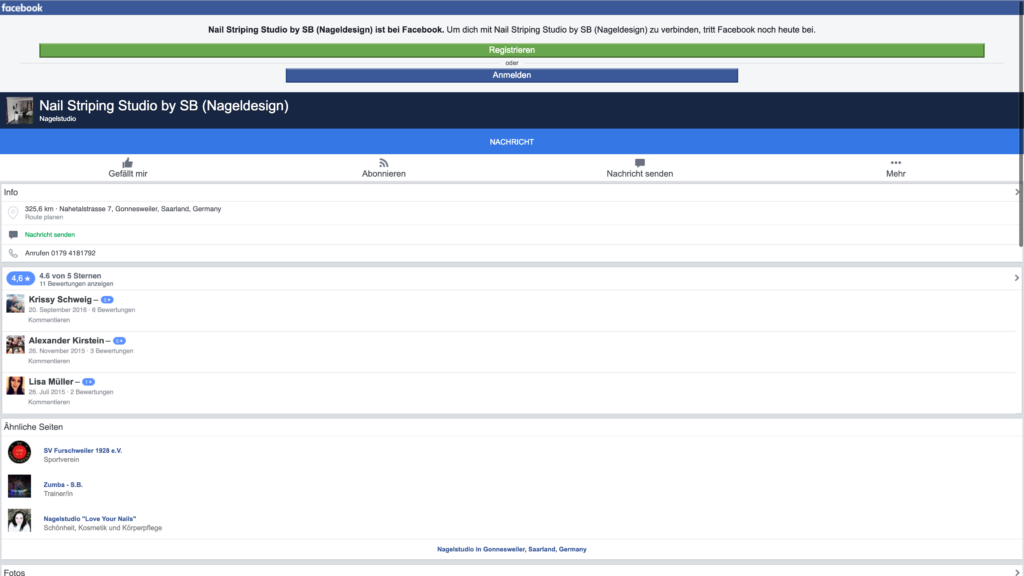
Task: Click the SV Furschweiler 1928 e.V. link
Action: pyautogui.click(x=83, y=451)
